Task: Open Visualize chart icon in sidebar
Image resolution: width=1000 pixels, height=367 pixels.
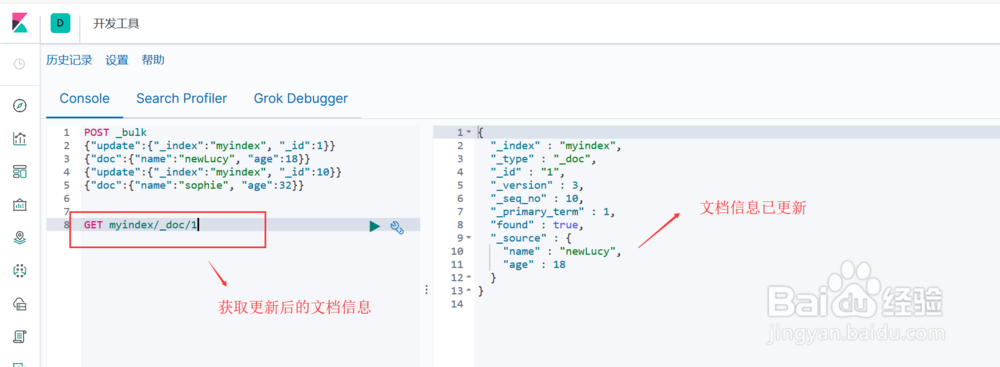Action: pos(20,138)
